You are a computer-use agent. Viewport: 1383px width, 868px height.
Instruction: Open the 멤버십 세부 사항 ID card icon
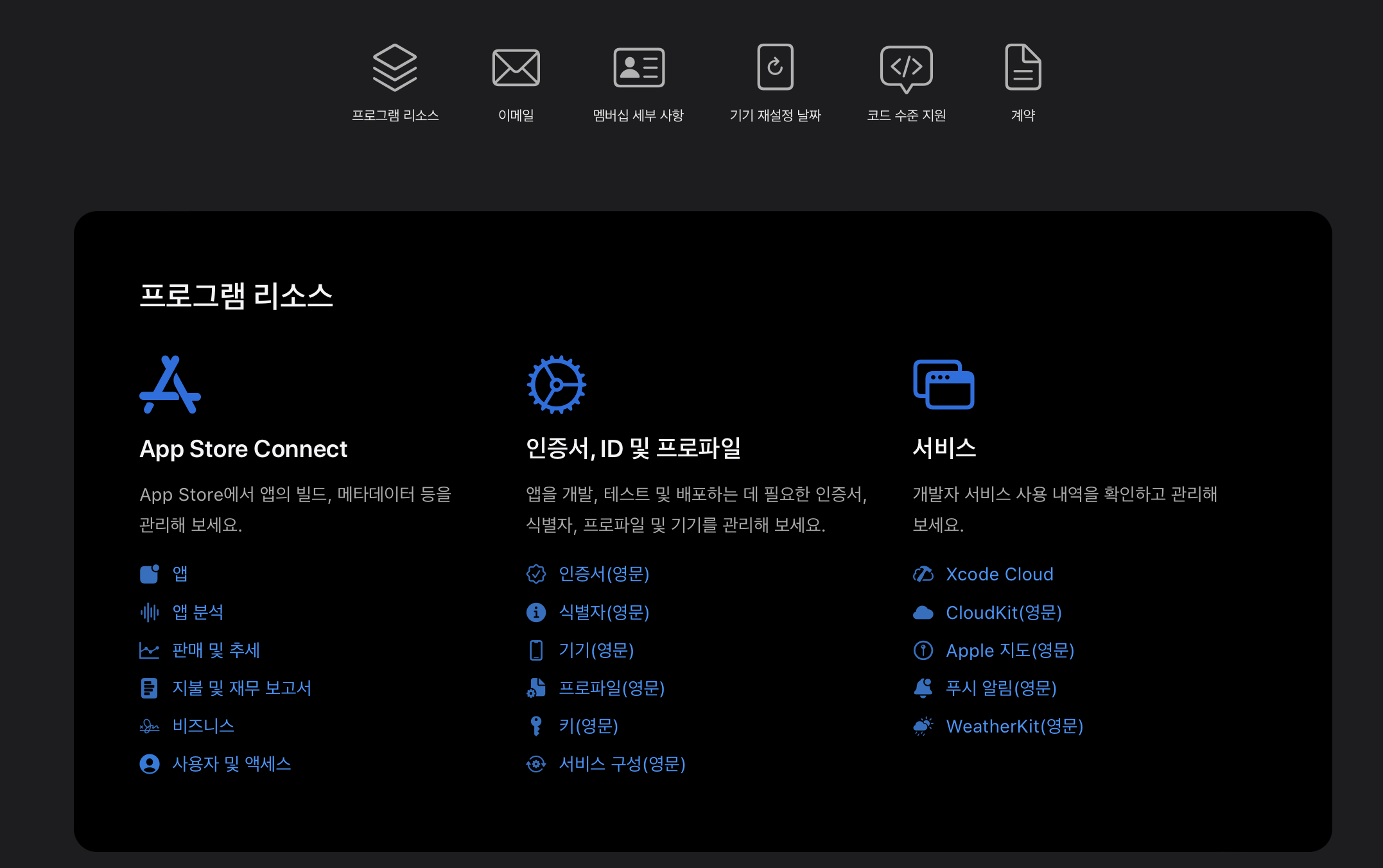click(x=639, y=67)
